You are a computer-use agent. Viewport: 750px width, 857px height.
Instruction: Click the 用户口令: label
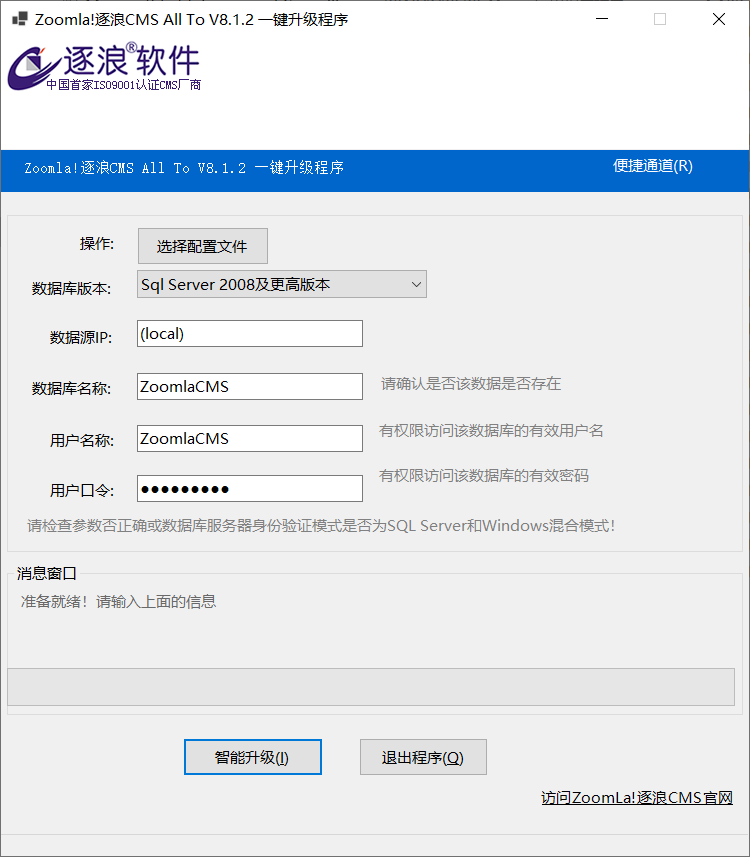click(x=82, y=490)
